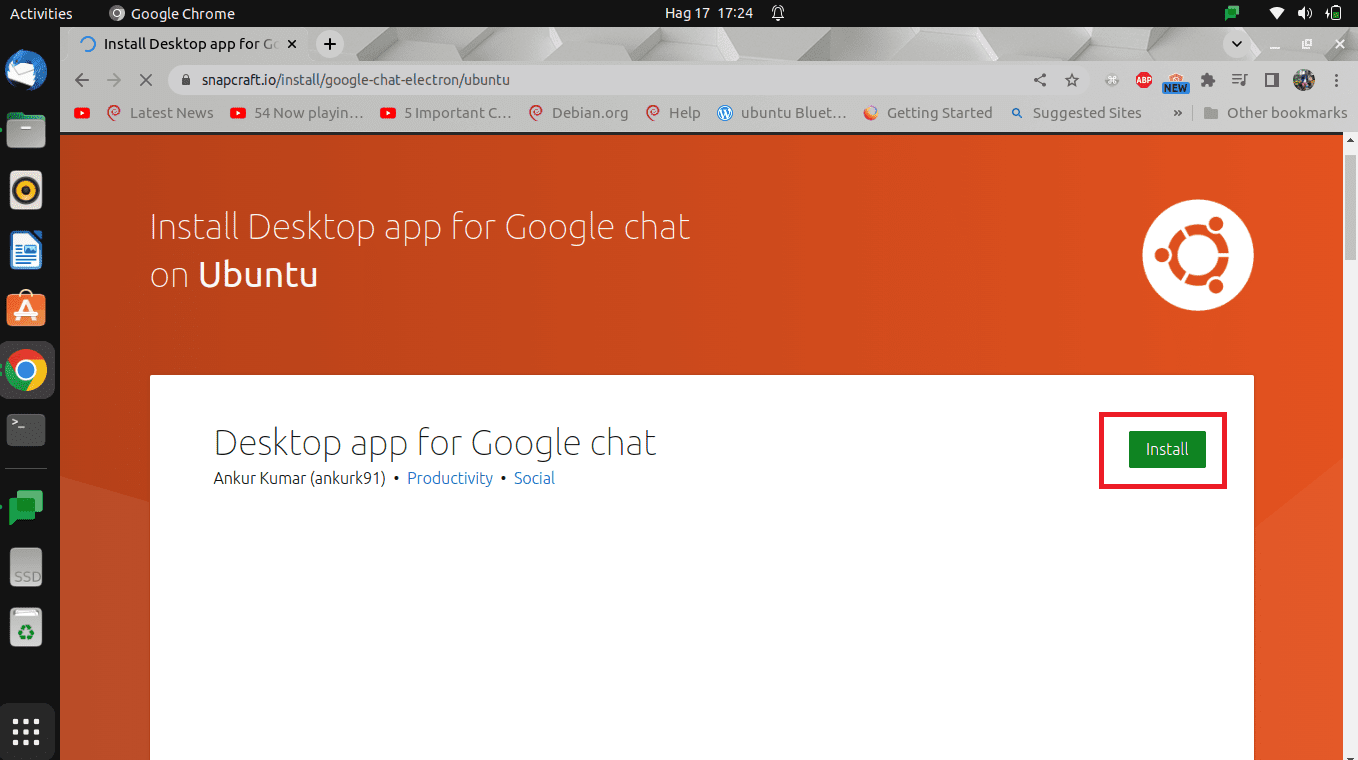Open the first YouTube bookmark icon
Image resolution: width=1358 pixels, height=760 pixels.
coord(82,113)
